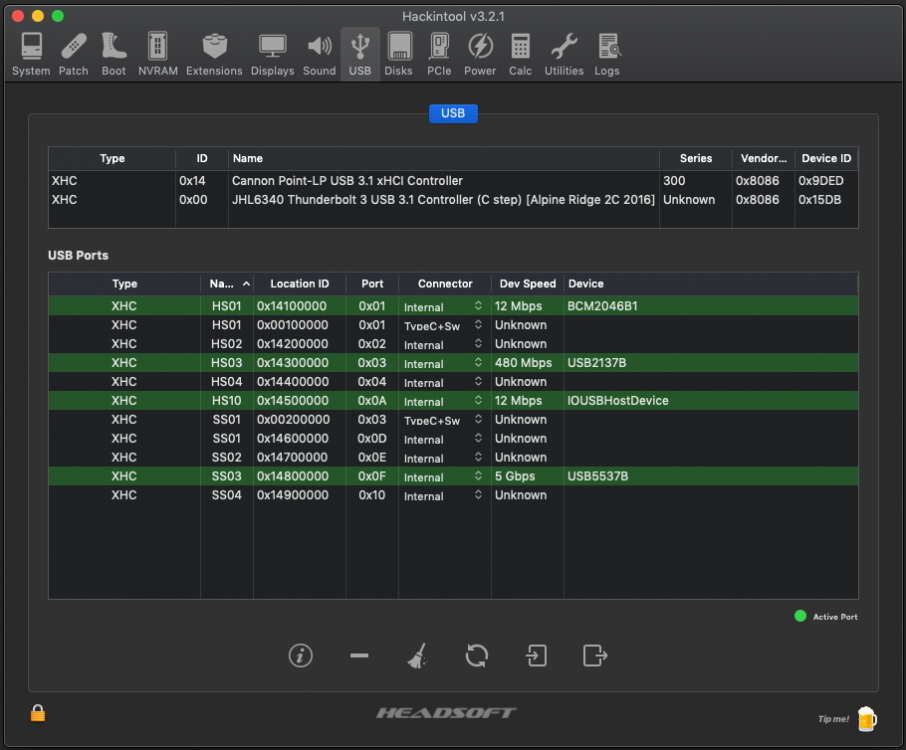Click the USB info button
Screen dimensions: 906x750
(x=300, y=655)
